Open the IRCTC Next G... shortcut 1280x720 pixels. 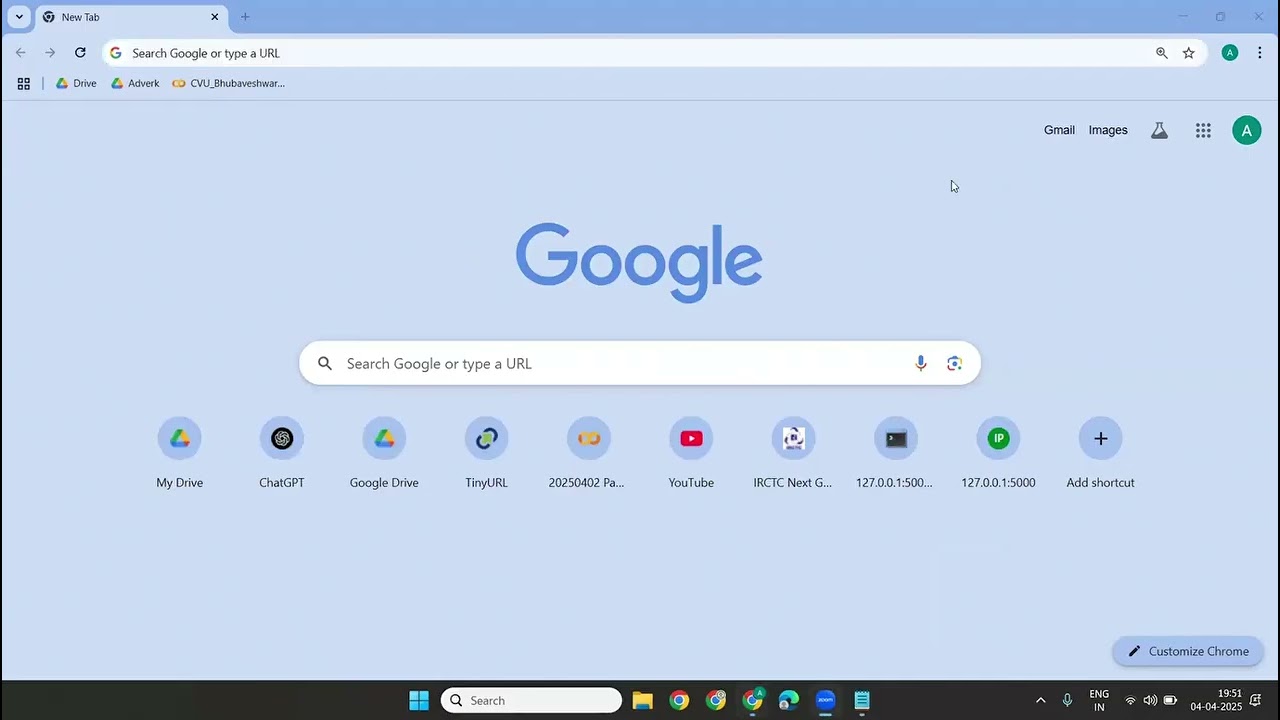click(x=793, y=453)
